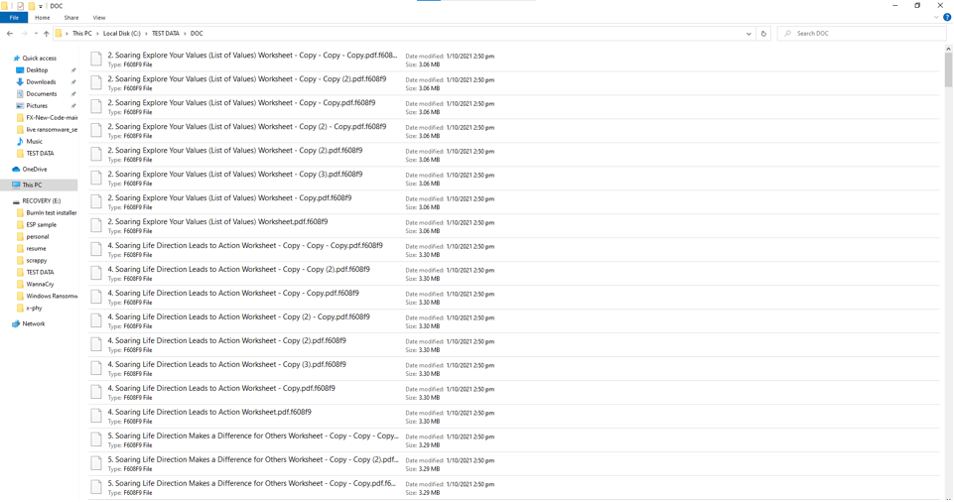Open the address bar history dropdown
The height and width of the screenshot is (502, 954).
750,33
